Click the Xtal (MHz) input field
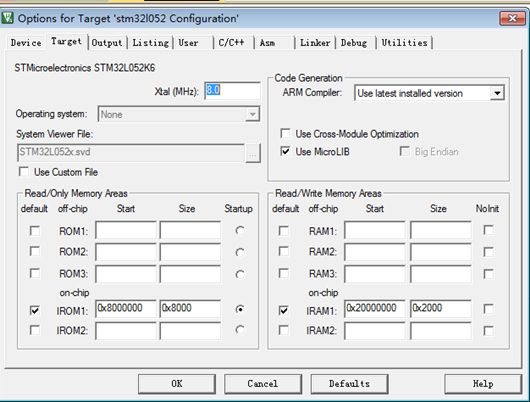This screenshot has width=530, height=402. point(232,91)
